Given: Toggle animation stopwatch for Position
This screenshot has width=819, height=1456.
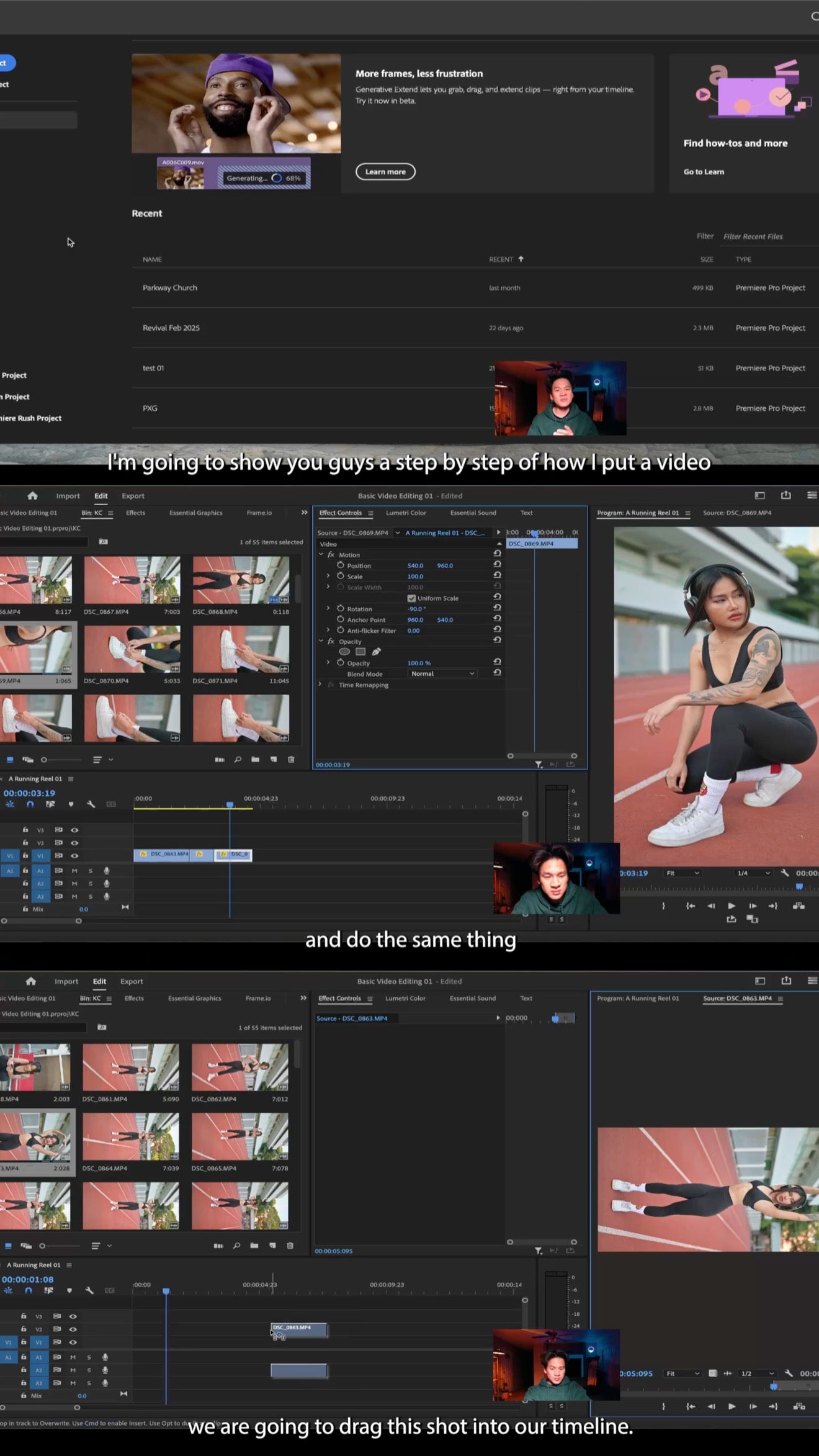Looking at the screenshot, I should 341,565.
